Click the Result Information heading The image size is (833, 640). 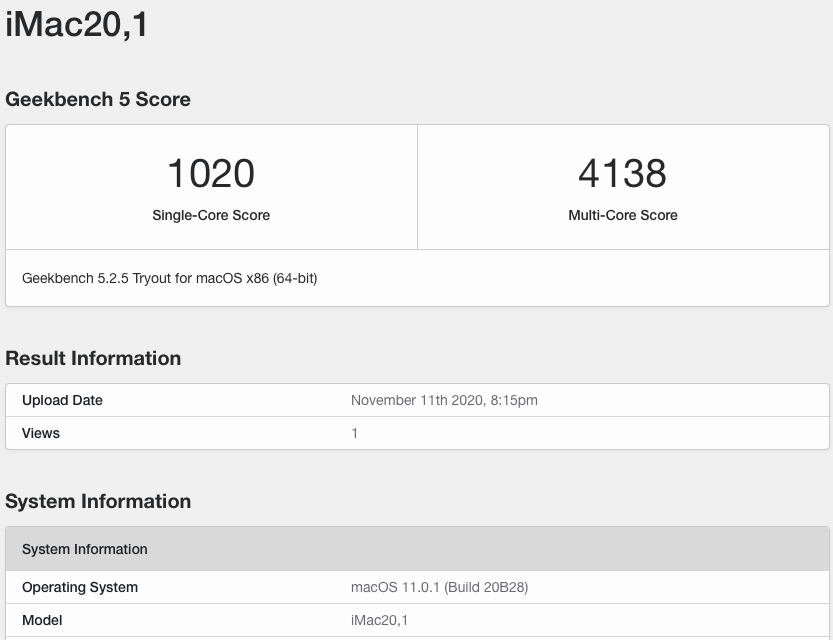point(93,358)
